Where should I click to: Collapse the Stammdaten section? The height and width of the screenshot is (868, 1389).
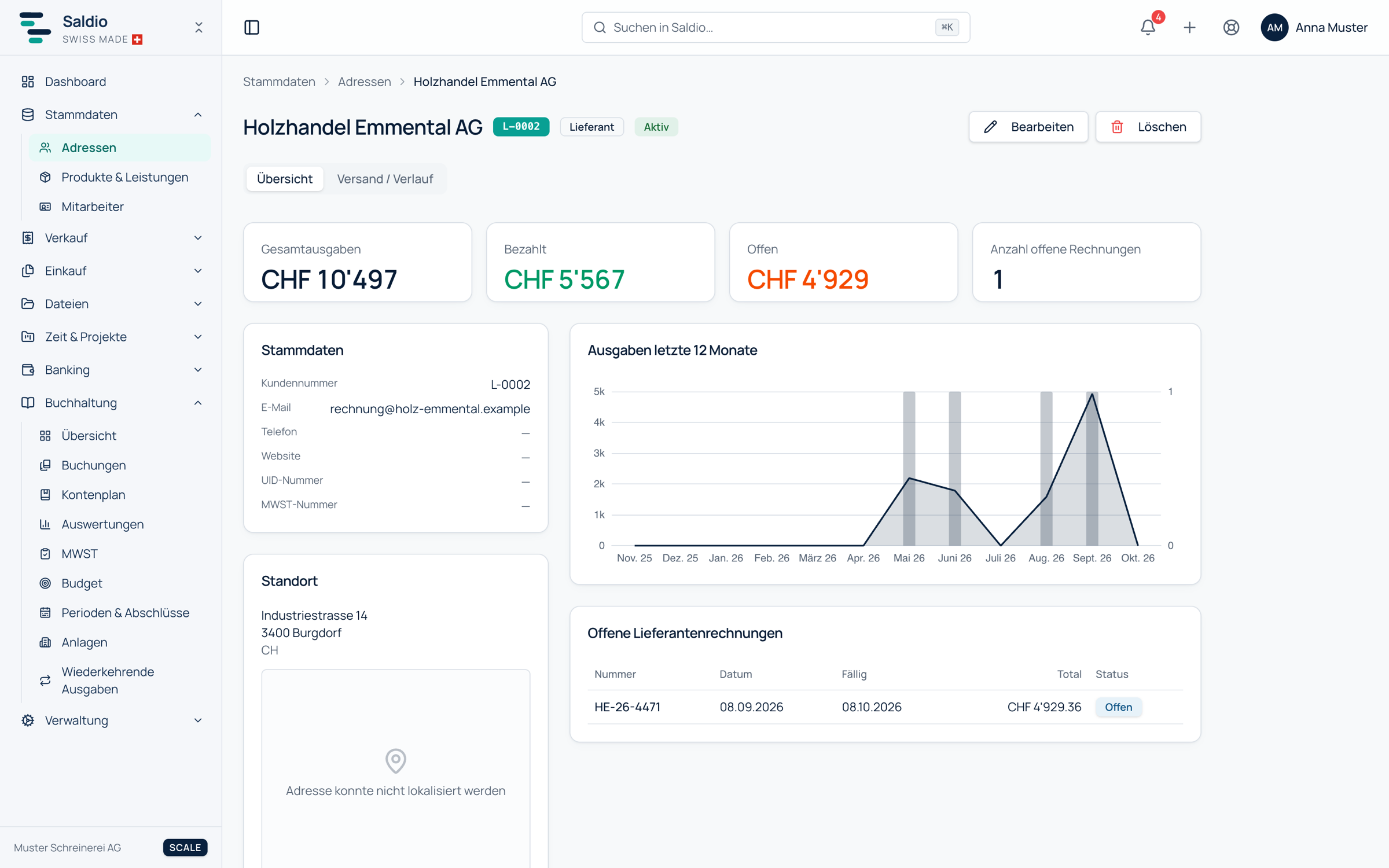[111, 115]
